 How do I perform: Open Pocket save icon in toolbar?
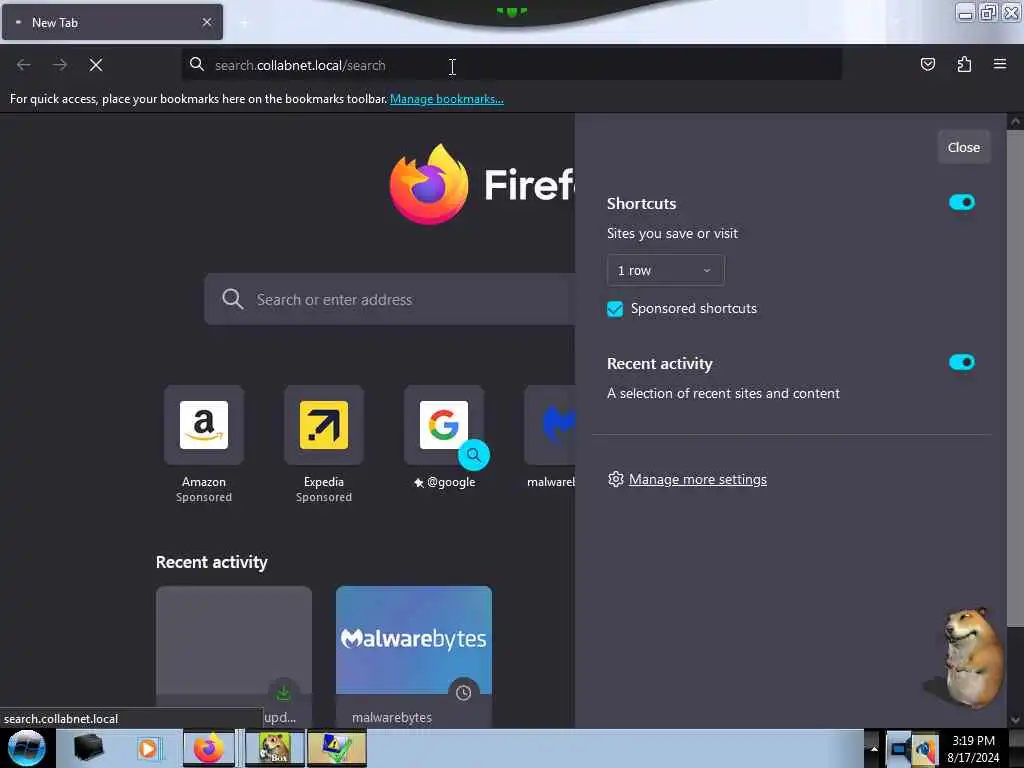coord(927,64)
